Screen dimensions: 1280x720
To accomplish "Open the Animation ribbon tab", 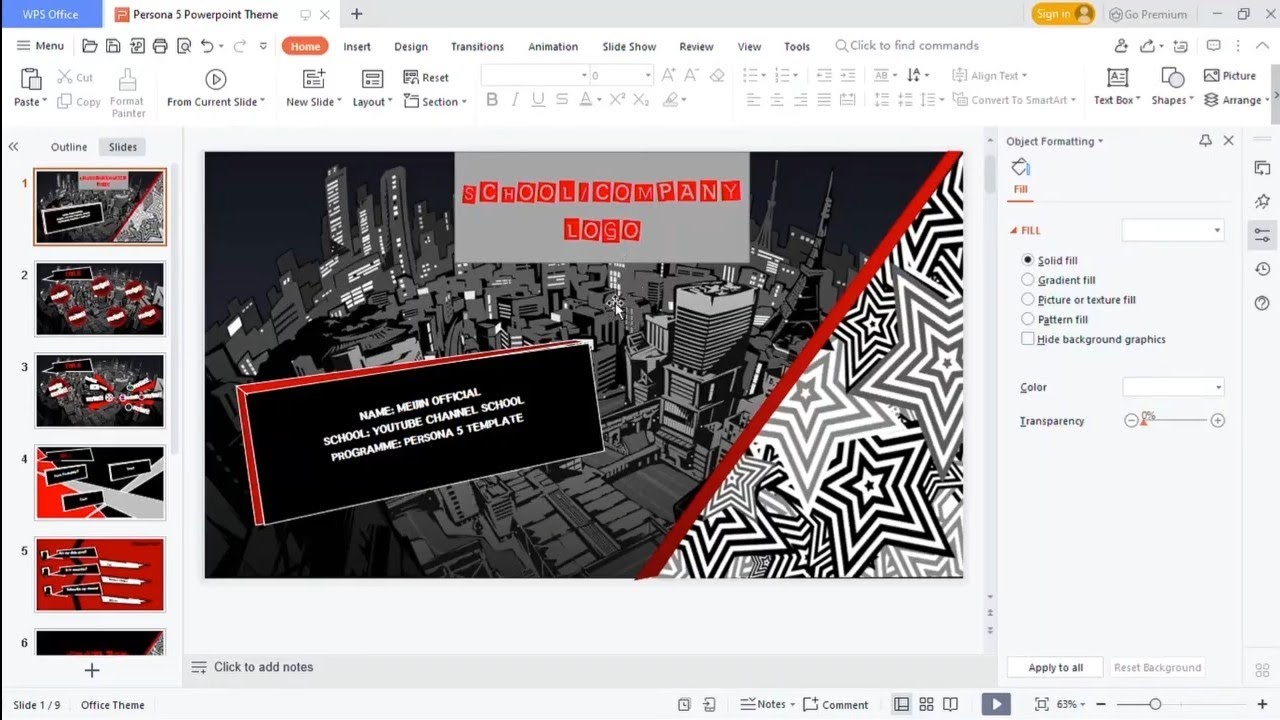I will [553, 46].
